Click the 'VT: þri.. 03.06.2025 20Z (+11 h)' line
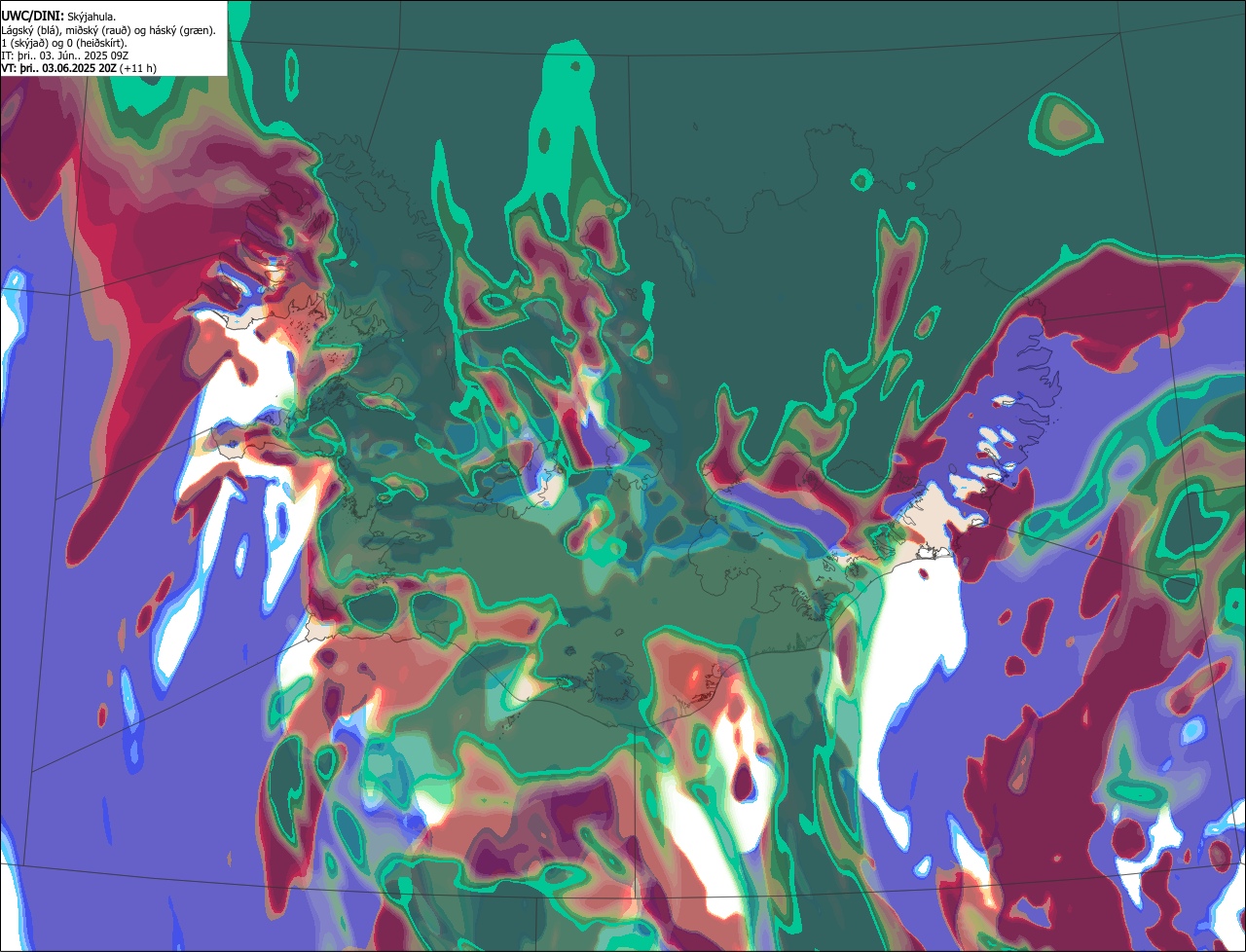Screen dimensions: 1246x952 79,68
